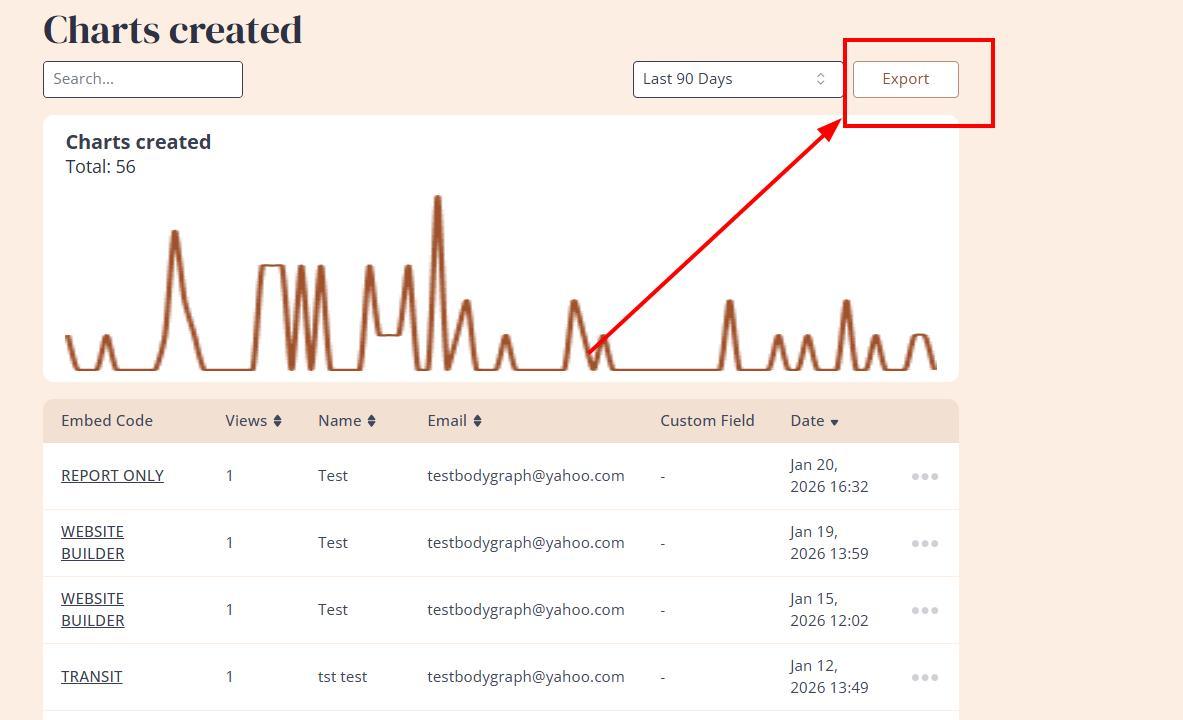Open the TRANSIT embed code link
Viewport: 1183px width, 720px height.
(92, 677)
